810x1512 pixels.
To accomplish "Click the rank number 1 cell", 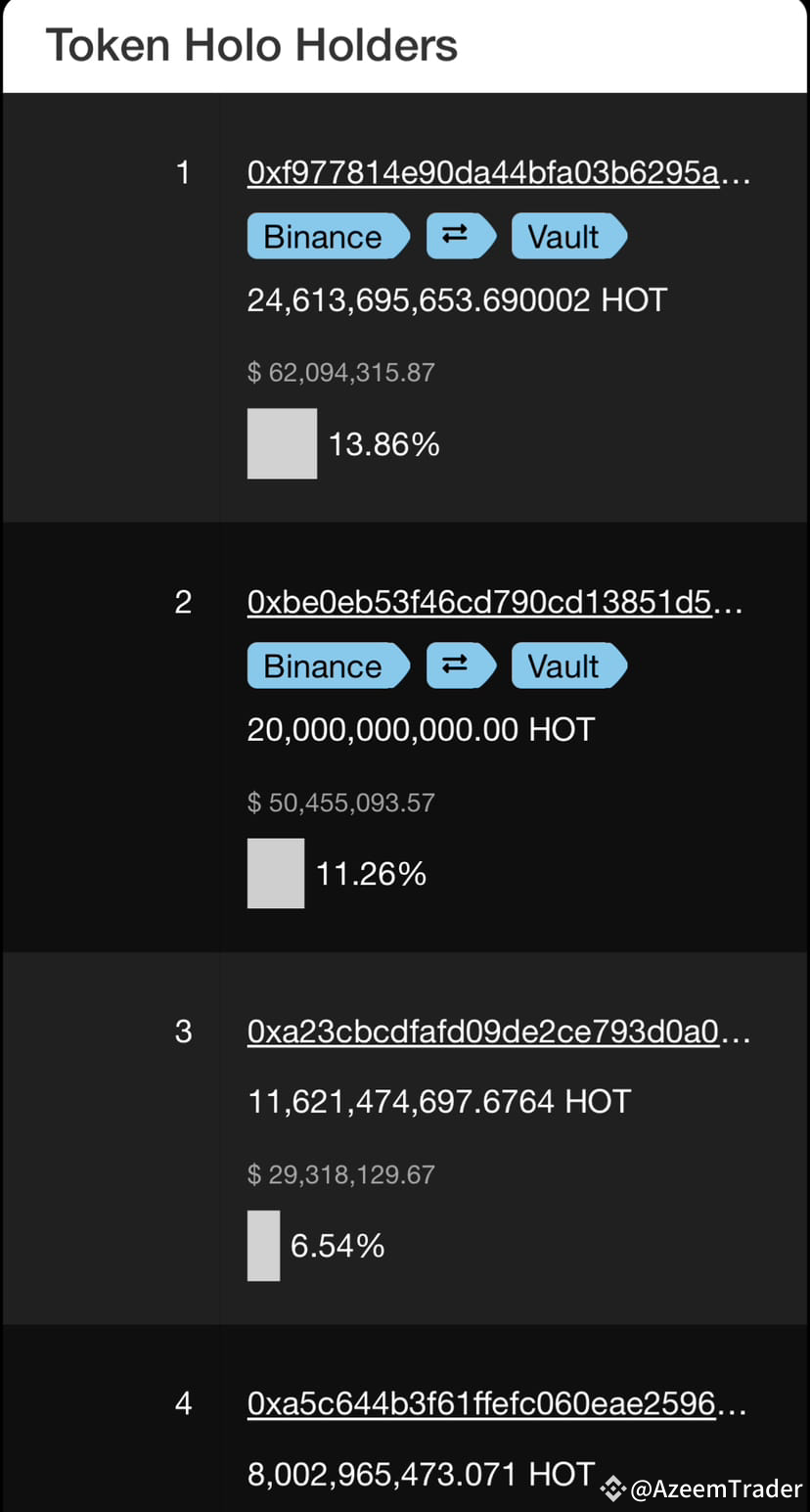I will coord(184,172).
